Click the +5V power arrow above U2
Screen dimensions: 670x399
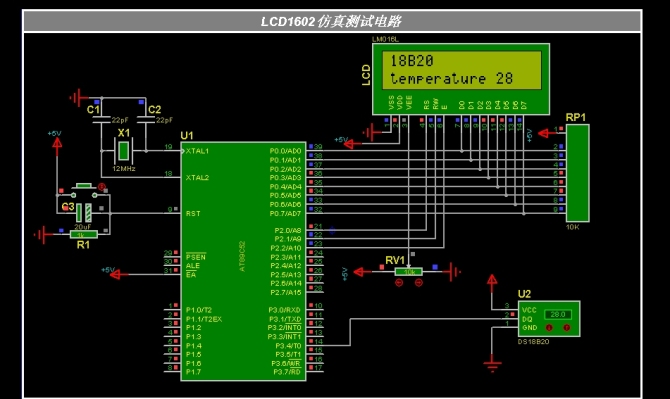tap(492, 282)
